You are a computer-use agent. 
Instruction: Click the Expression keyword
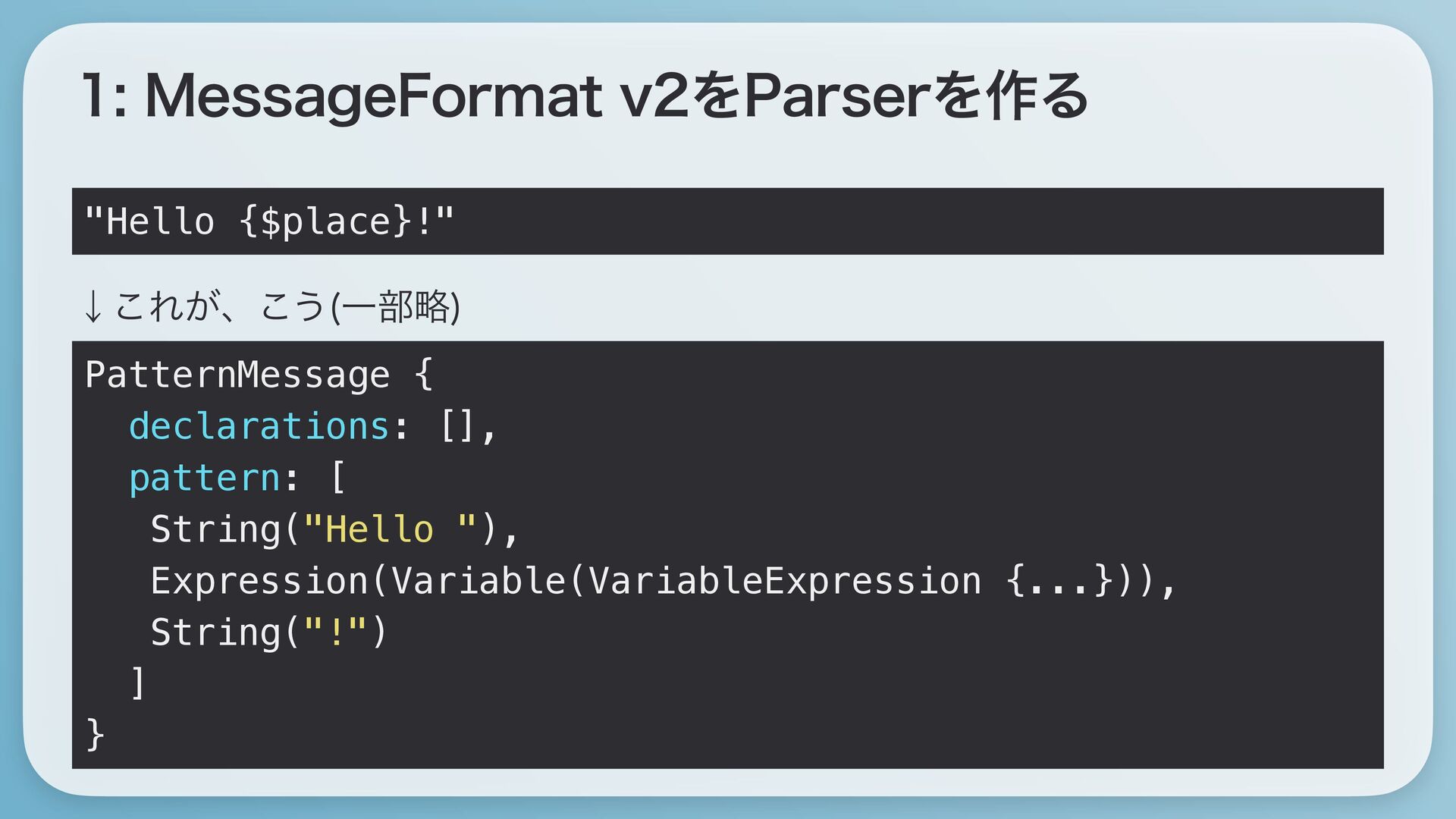(259, 581)
